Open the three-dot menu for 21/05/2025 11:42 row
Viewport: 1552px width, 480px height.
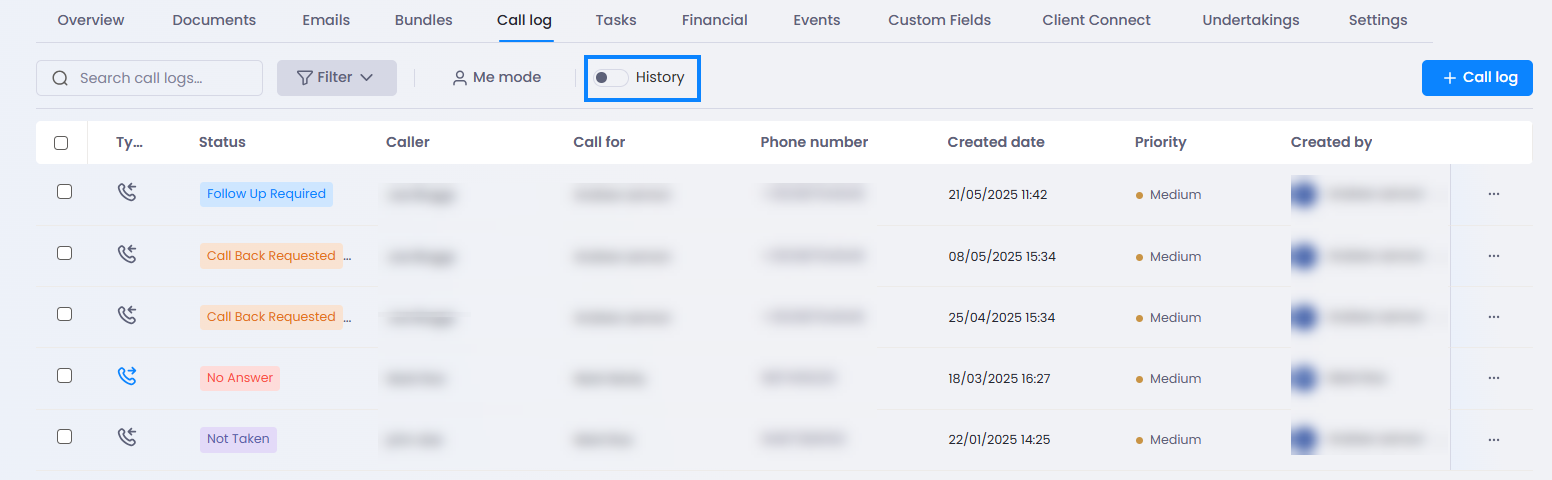coord(1494,194)
